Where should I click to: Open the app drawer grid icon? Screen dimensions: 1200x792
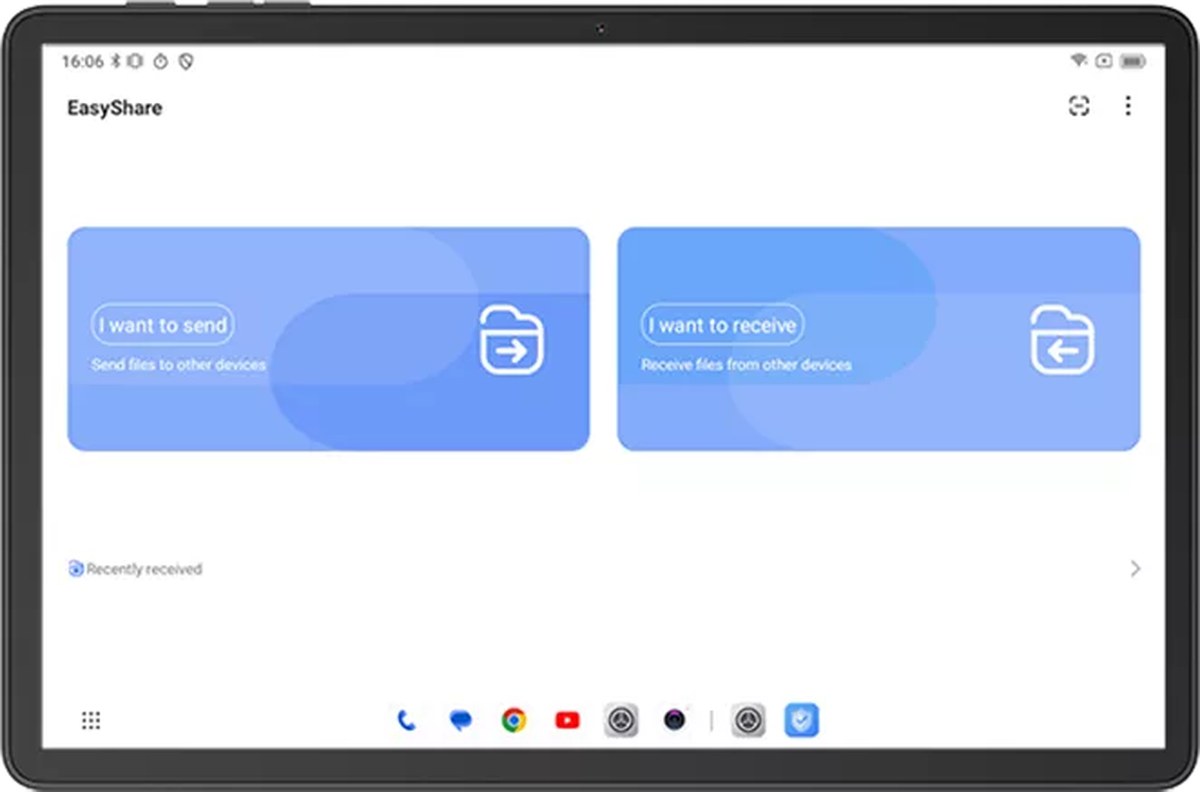pyautogui.click(x=91, y=720)
